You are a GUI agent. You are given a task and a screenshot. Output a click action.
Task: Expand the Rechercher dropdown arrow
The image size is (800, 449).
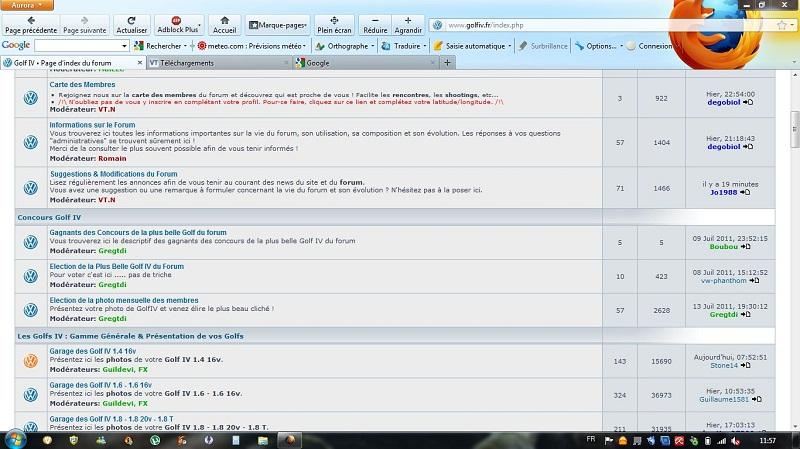click(x=185, y=46)
